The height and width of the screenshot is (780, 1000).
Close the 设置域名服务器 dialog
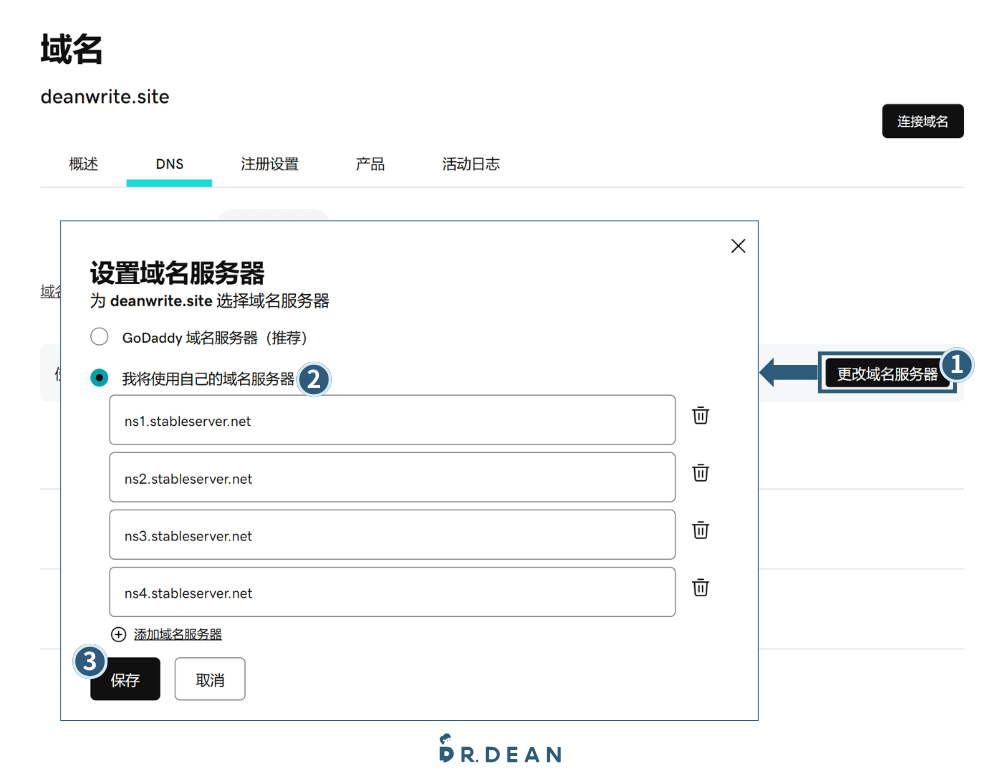738,245
